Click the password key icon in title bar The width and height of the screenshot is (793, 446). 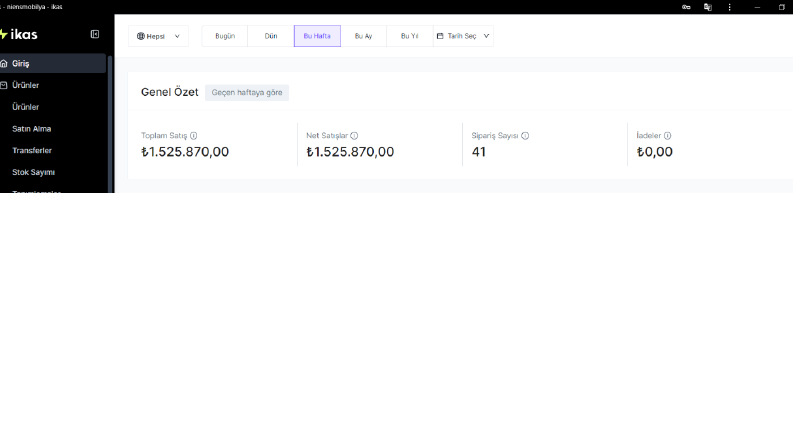pyautogui.click(x=686, y=7)
